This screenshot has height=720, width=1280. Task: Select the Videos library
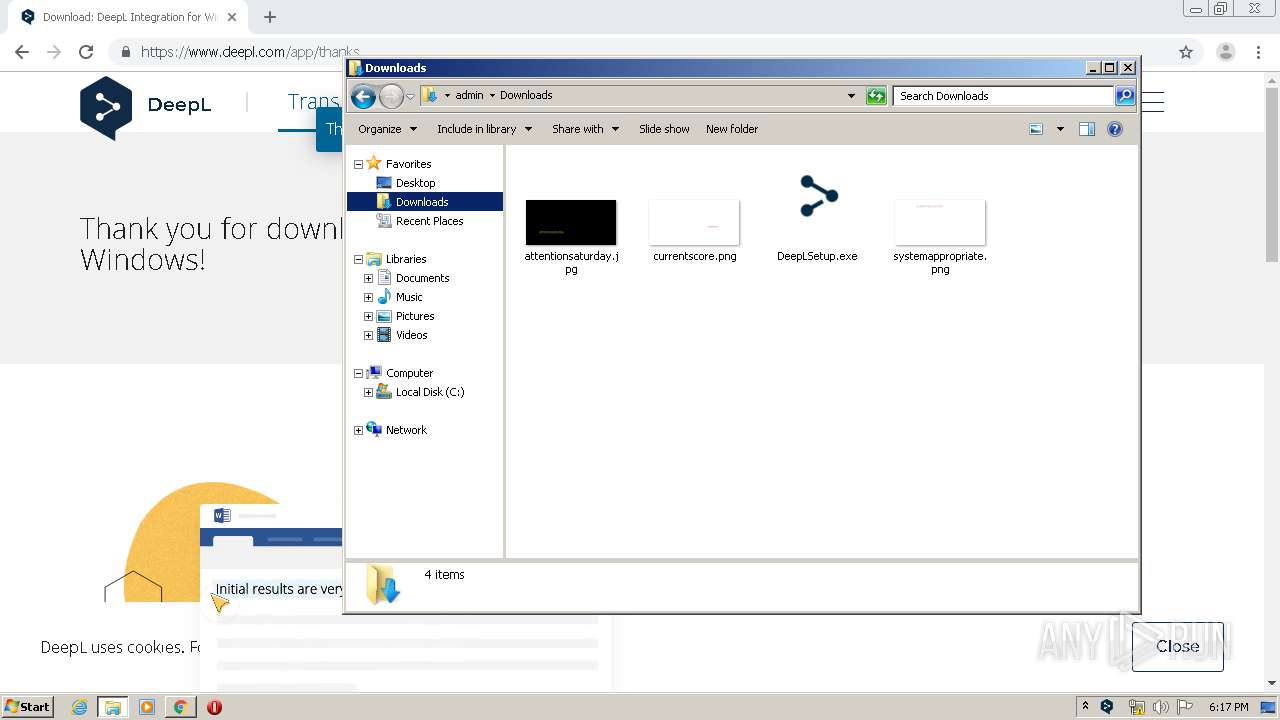(411, 335)
